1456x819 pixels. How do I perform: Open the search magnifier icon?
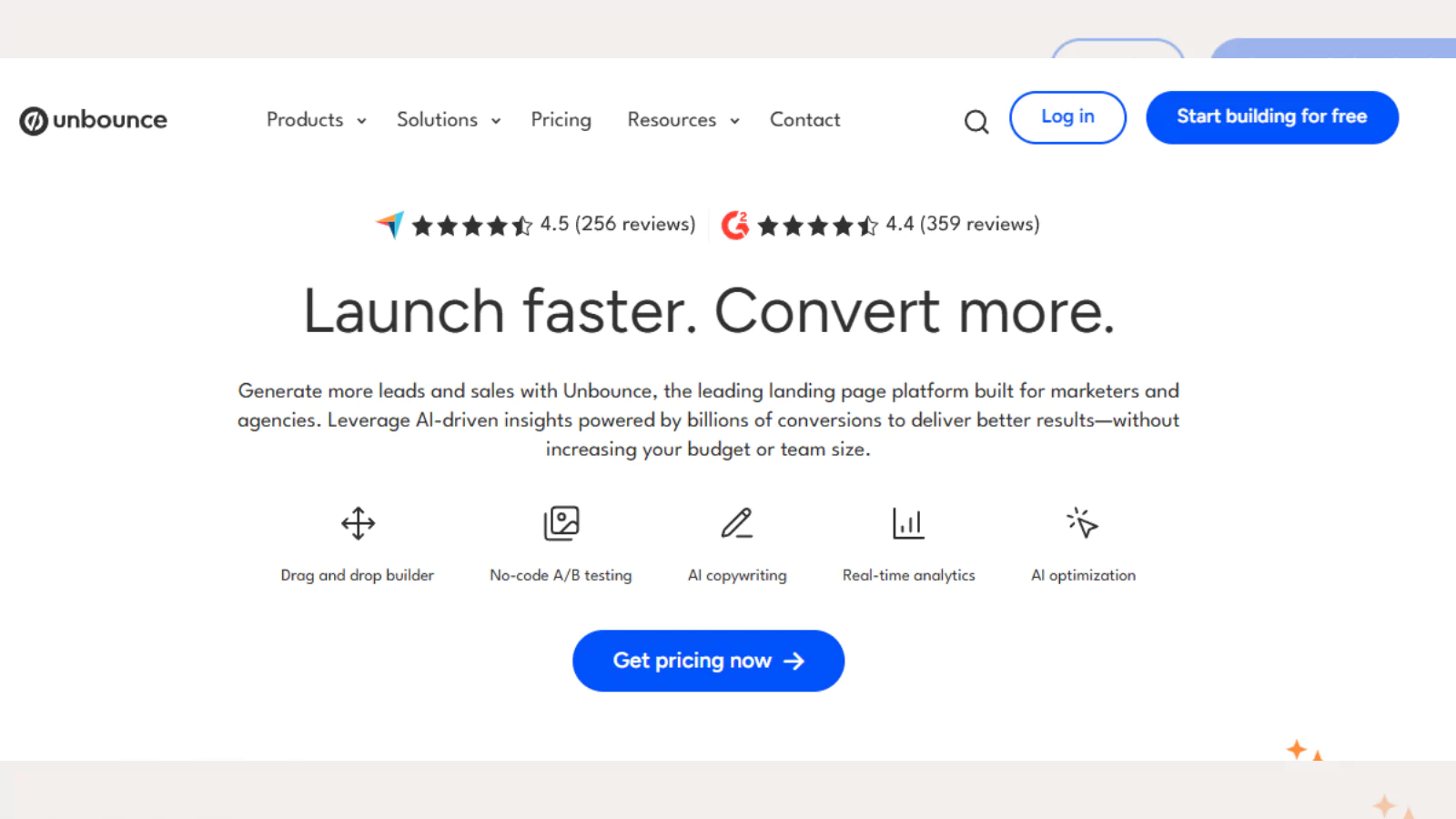pos(976,121)
